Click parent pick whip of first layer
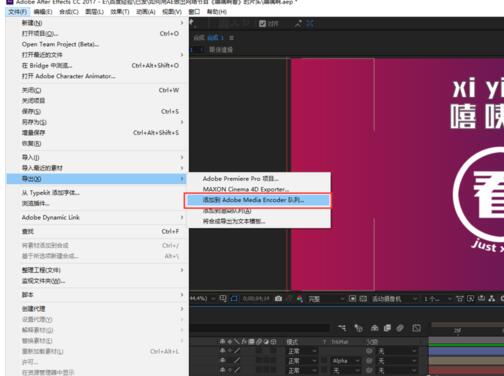Screen dimensions: 504x376 (369, 351)
